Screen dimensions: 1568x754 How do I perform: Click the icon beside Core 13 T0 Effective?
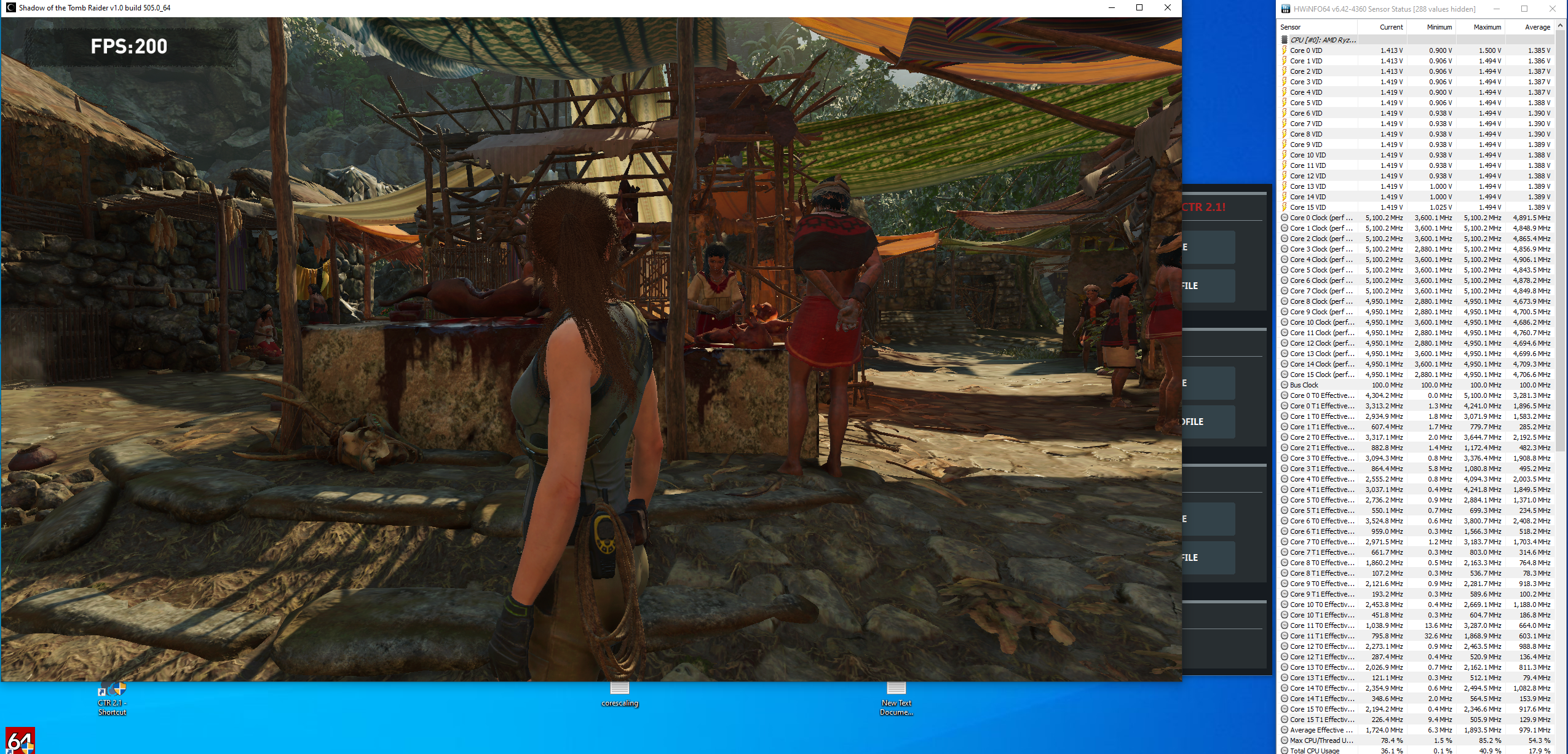[x=1285, y=667]
